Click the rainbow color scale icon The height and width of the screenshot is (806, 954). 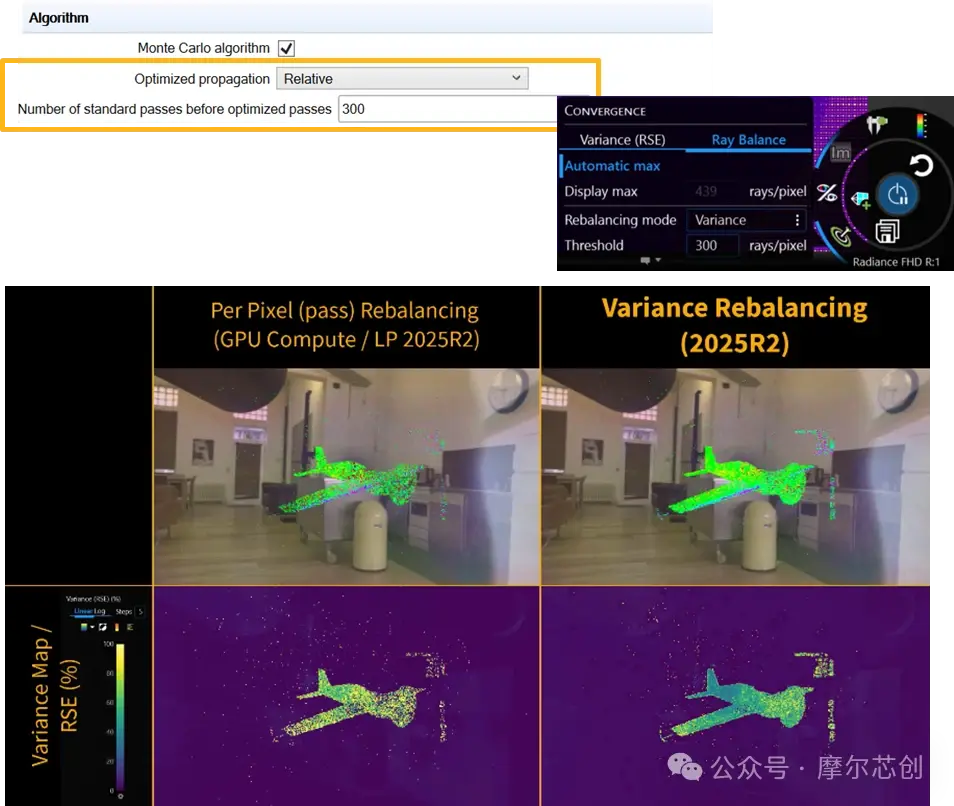point(921,126)
